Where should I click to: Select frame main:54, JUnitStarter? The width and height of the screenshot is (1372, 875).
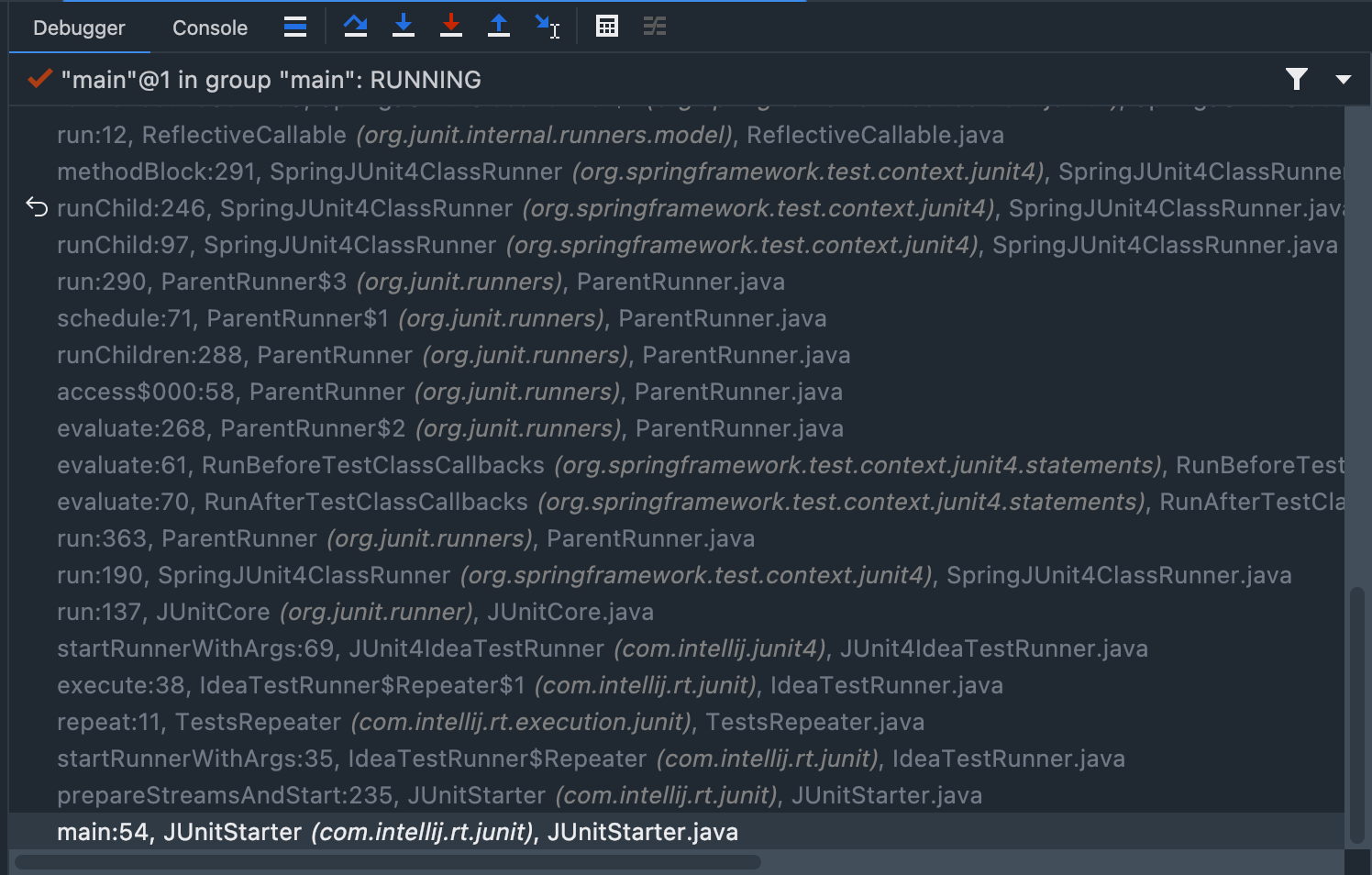pyautogui.click(x=677, y=832)
